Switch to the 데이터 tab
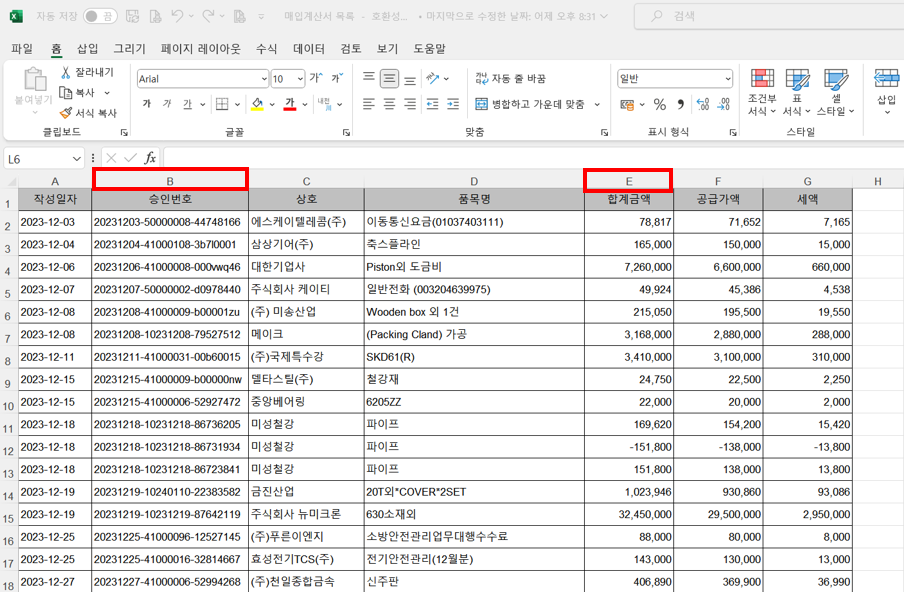The height and width of the screenshot is (592, 905). [x=309, y=48]
